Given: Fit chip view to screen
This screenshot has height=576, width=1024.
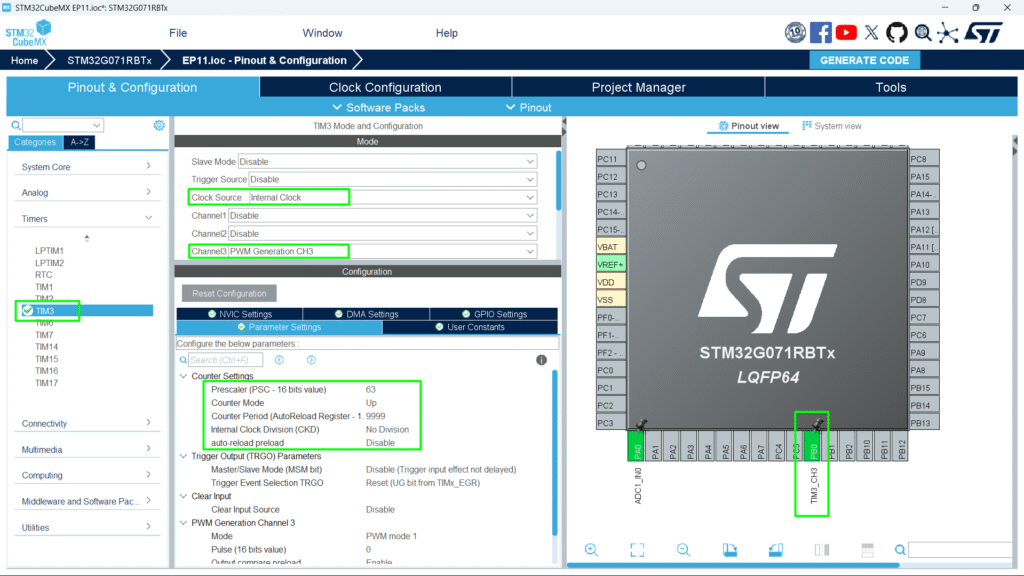Looking at the screenshot, I should point(637,550).
